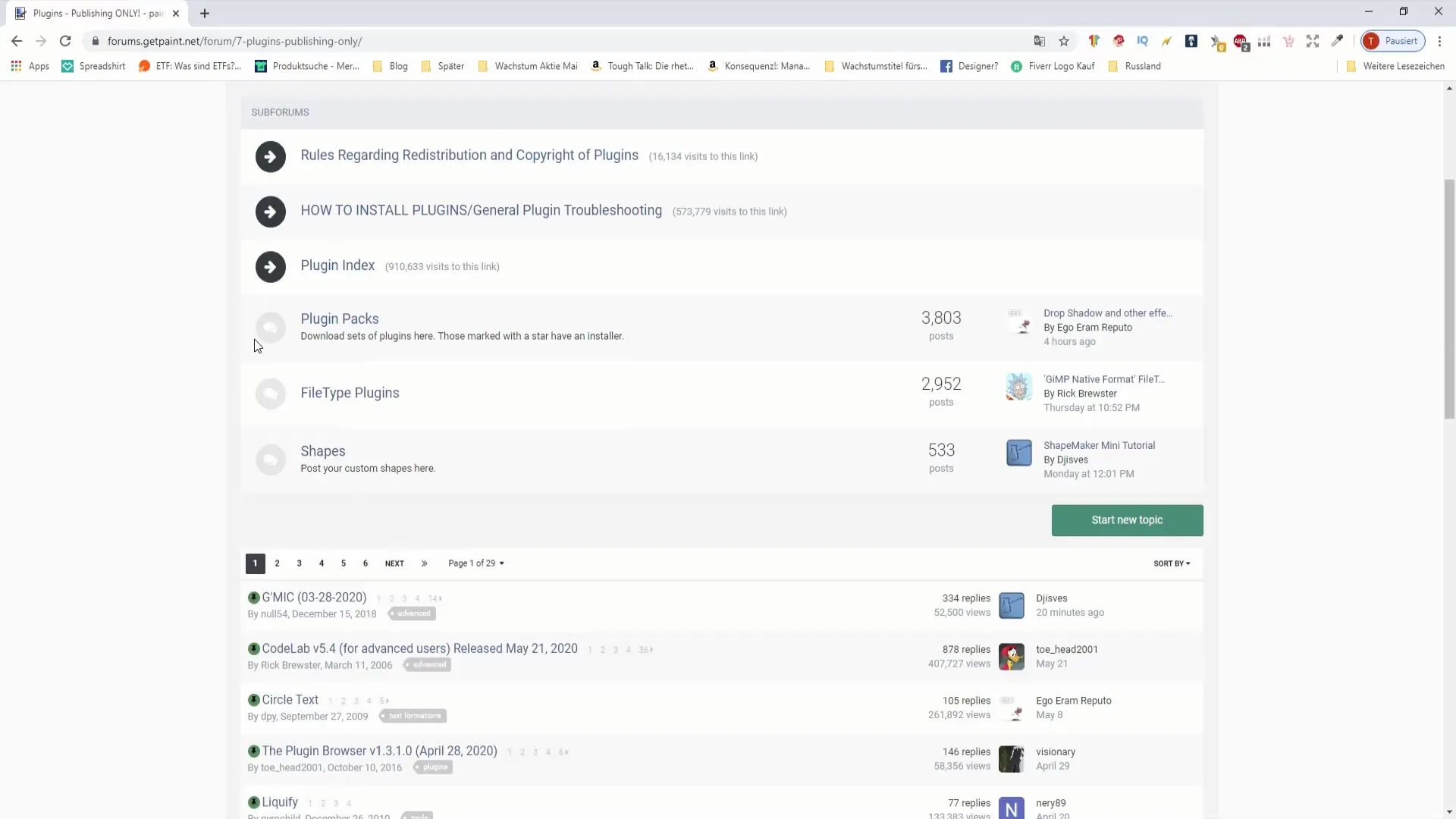Open HOW TO INSTALL PLUGINS link
This screenshot has height=819, width=1456.
482,210
